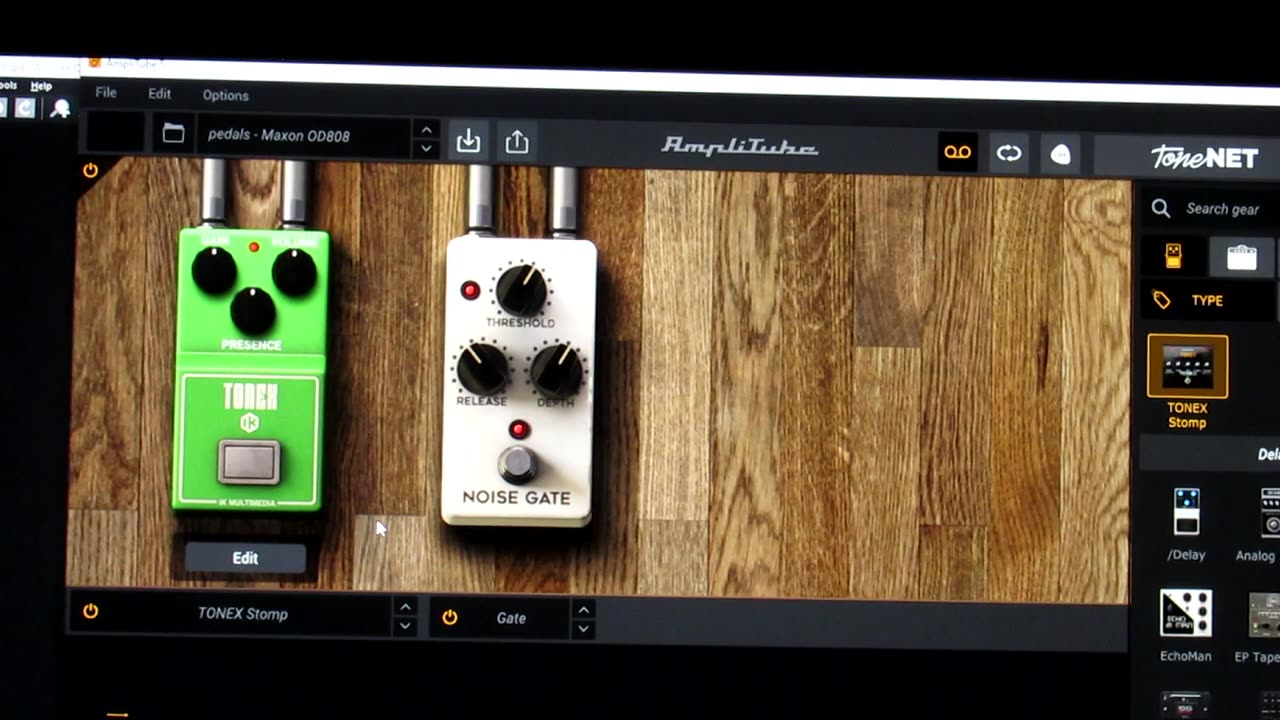Open the tape recorder icon
The height and width of the screenshot is (720, 1280).
pyautogui.click(x=958, y=153)
